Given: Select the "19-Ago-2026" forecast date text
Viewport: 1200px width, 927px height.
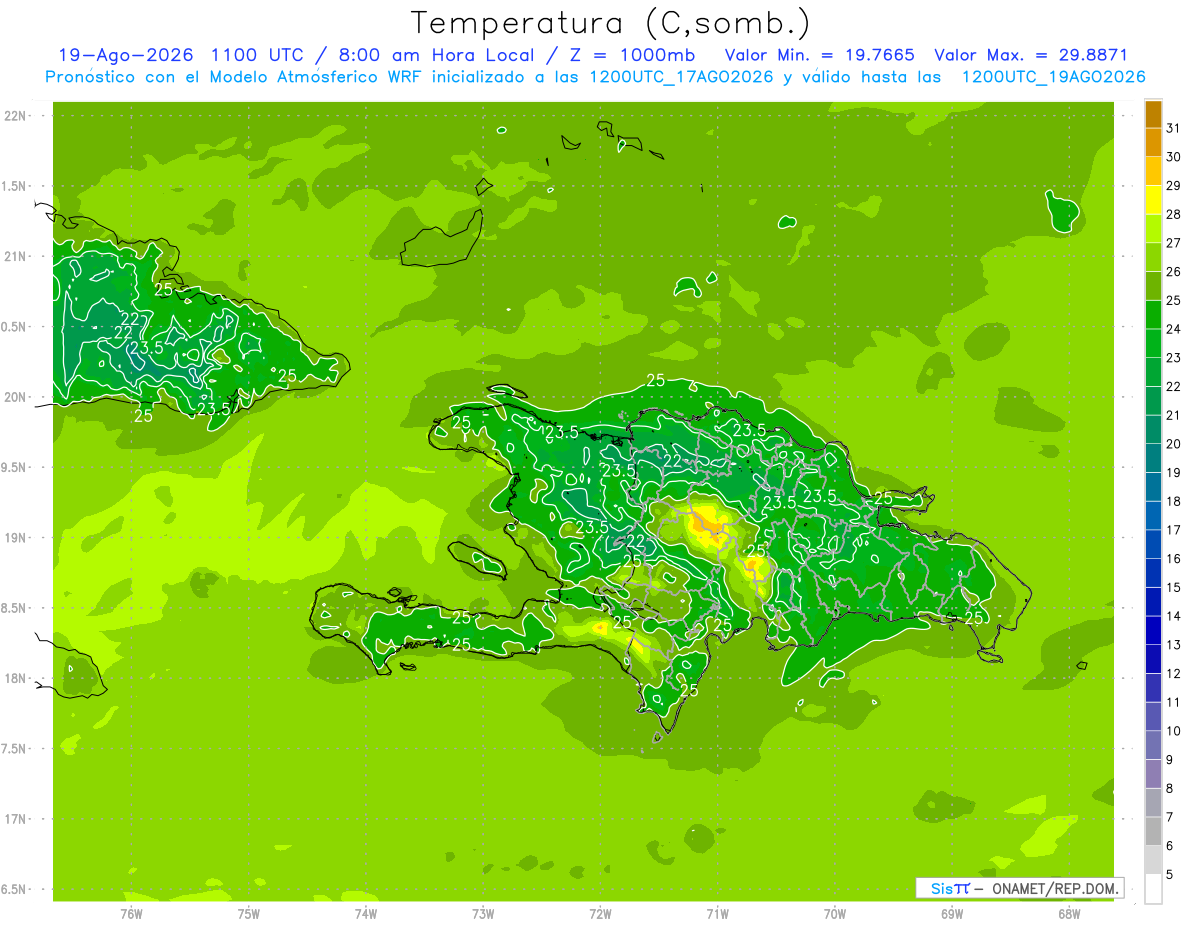Looking at the screenshot, I should coord(127,55).
